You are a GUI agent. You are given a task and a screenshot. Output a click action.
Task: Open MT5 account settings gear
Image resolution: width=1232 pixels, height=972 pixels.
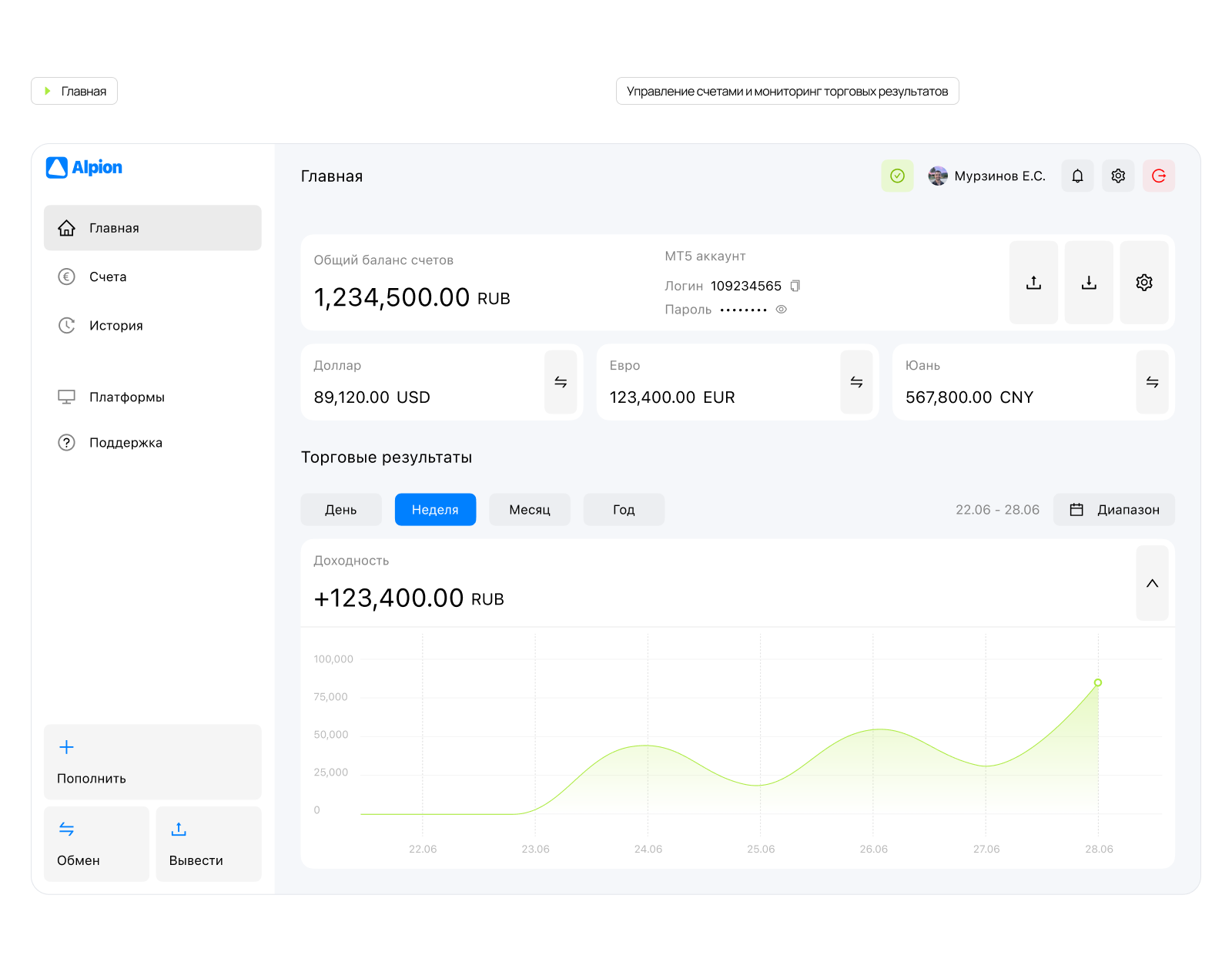pos(1144,283)
